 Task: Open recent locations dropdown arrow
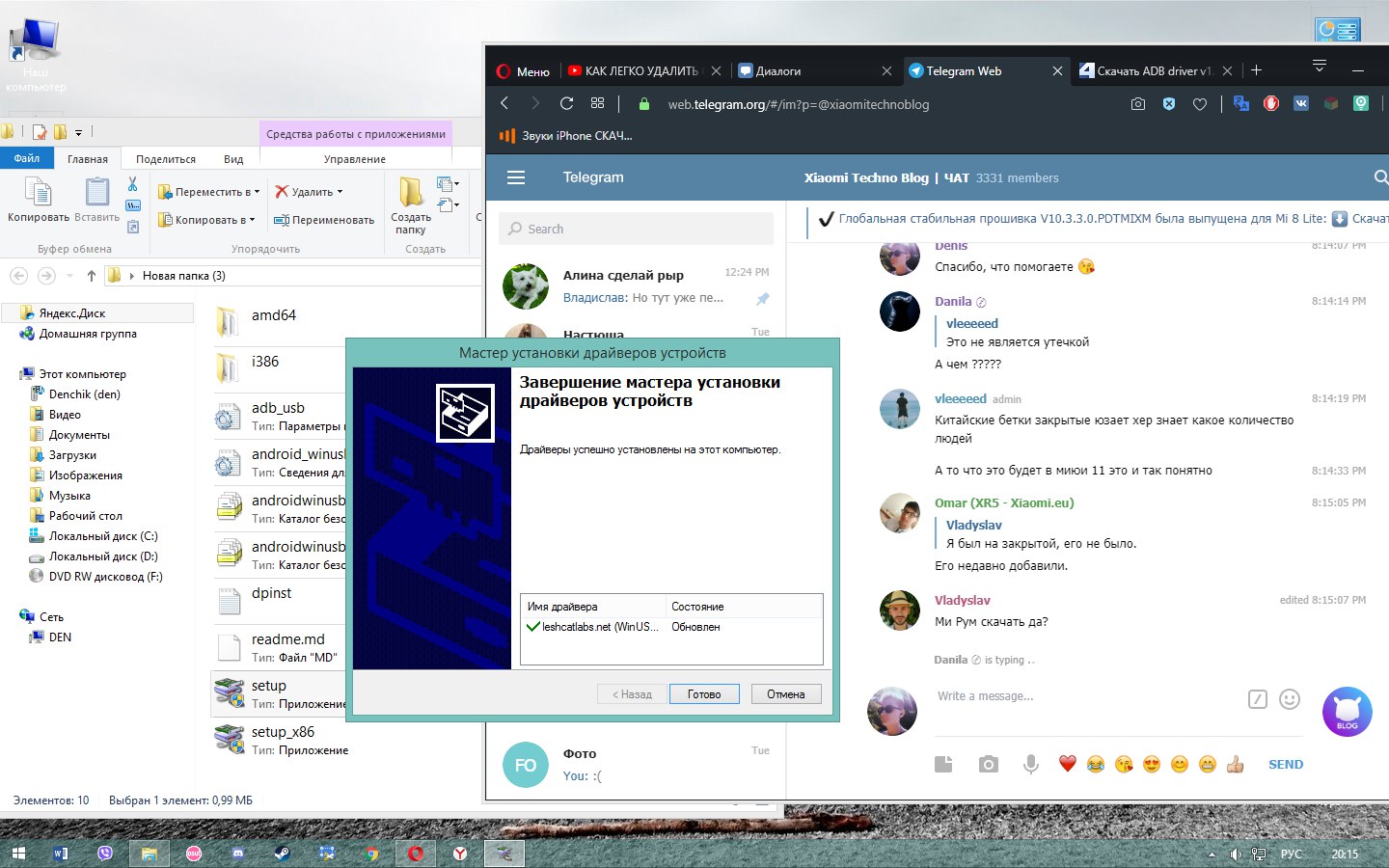coord(69,276)
